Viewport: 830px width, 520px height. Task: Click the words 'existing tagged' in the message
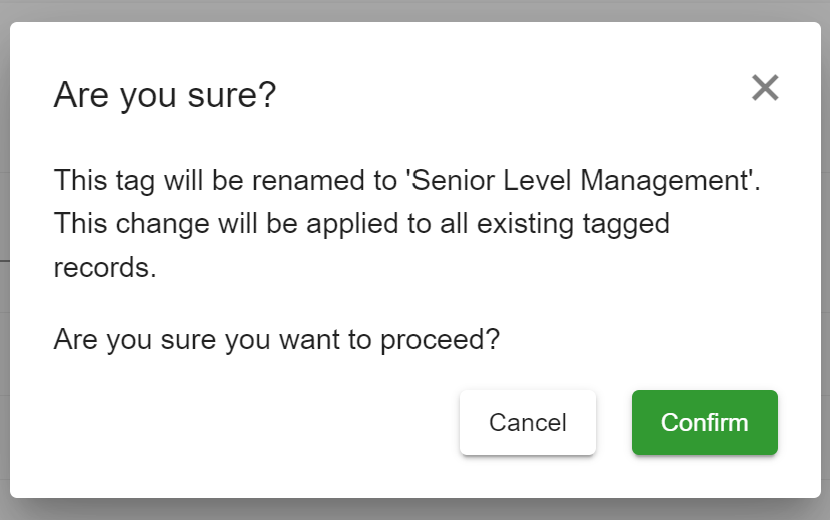[x=573, y=224]
